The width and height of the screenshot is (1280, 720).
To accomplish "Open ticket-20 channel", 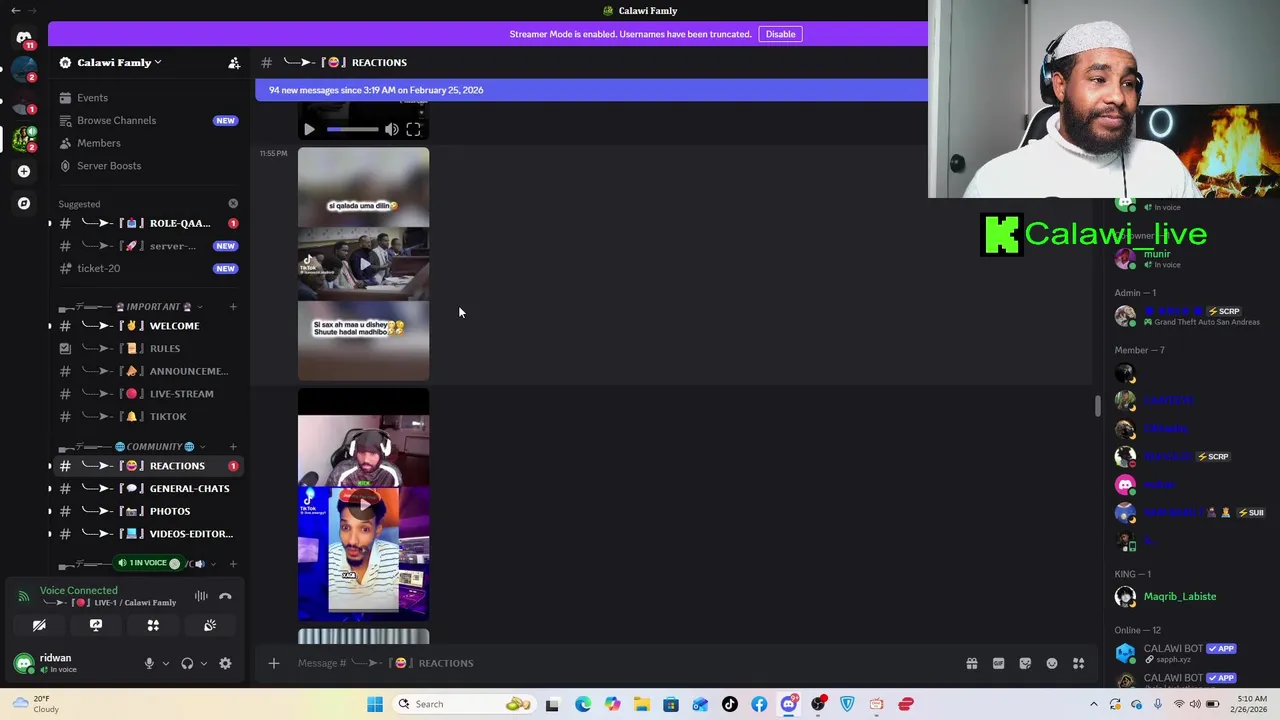I will (x=148, y=268).
